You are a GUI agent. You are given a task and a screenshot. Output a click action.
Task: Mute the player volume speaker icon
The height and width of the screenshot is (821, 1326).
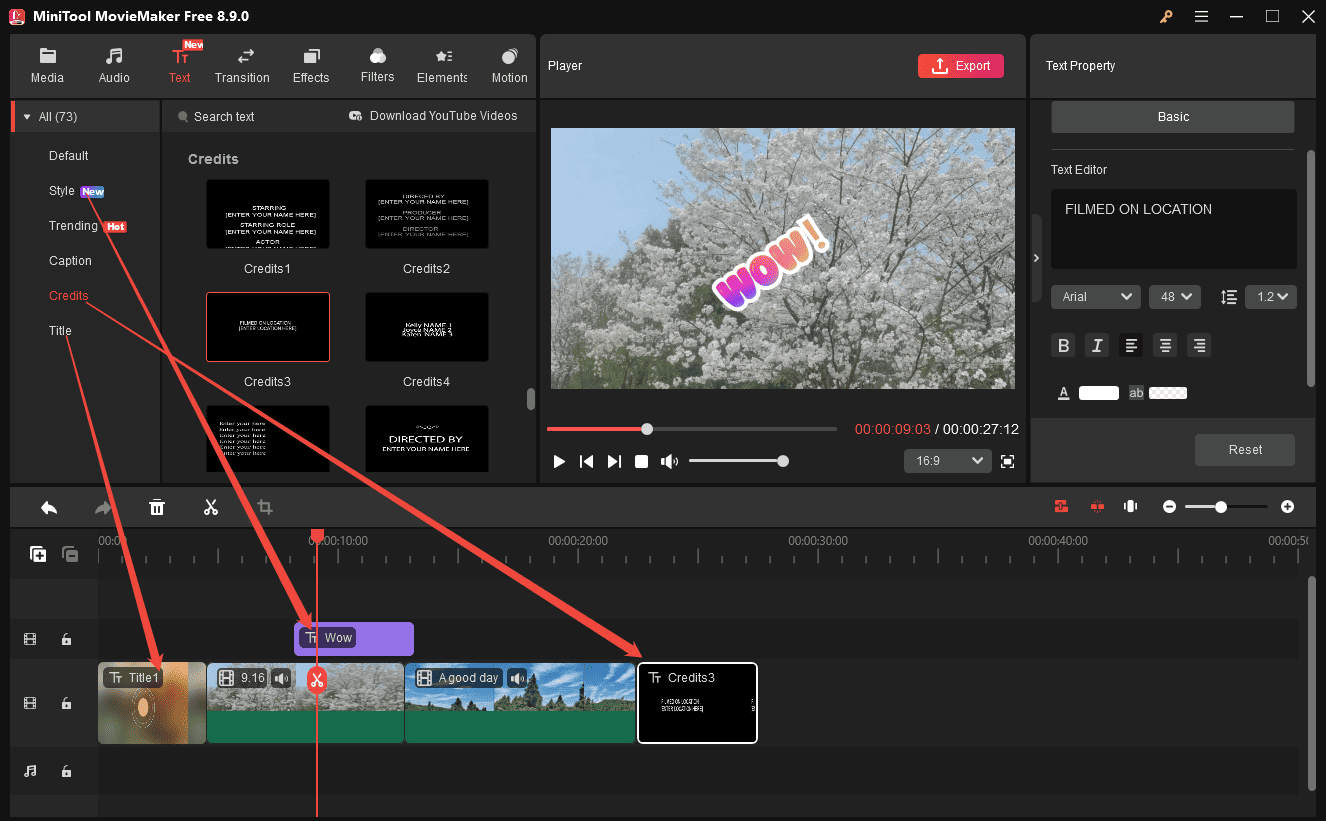[x=669, y=461]
